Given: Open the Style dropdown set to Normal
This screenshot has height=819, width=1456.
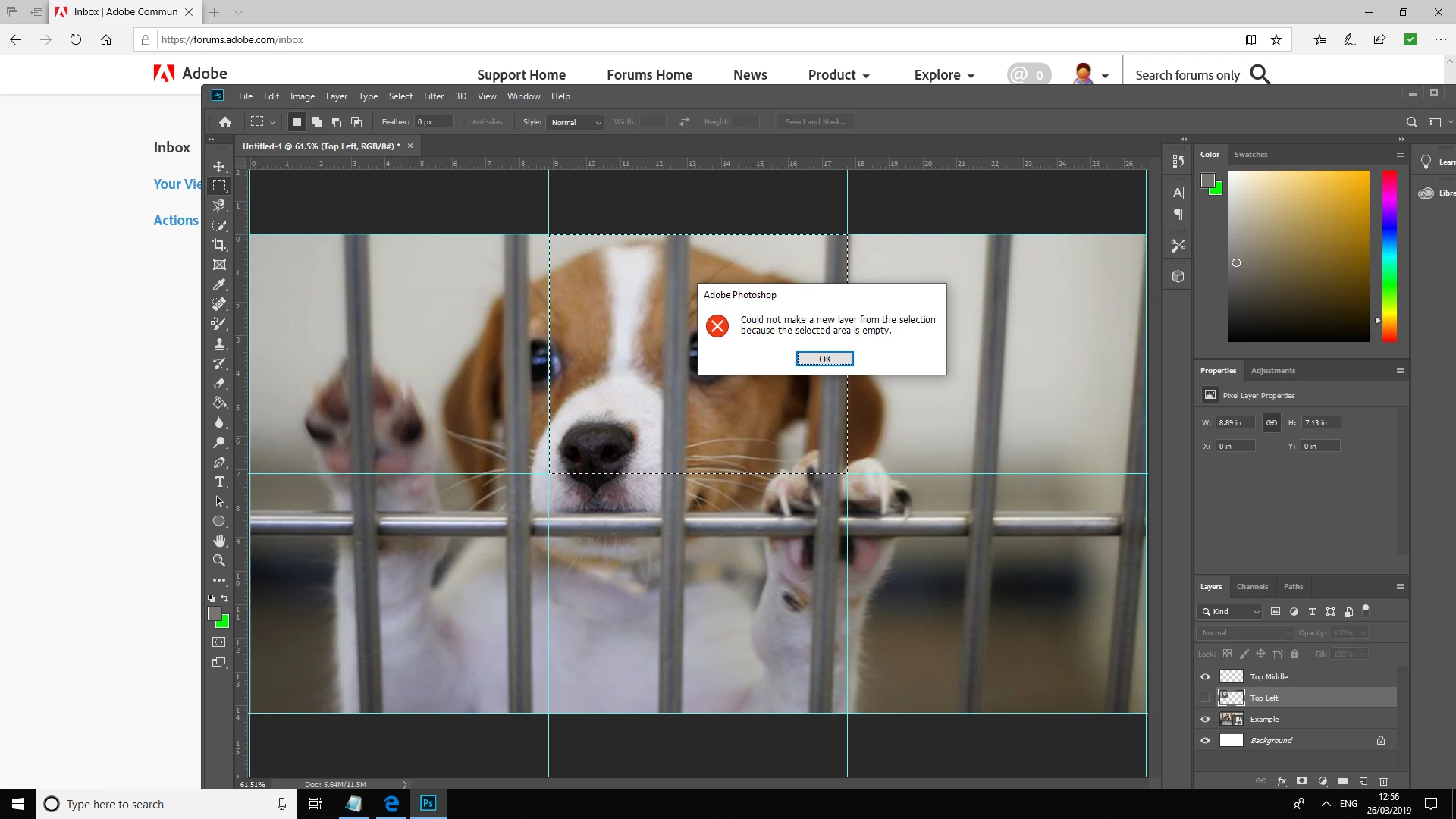Looking at the screenshot, I should coord(575,122).
